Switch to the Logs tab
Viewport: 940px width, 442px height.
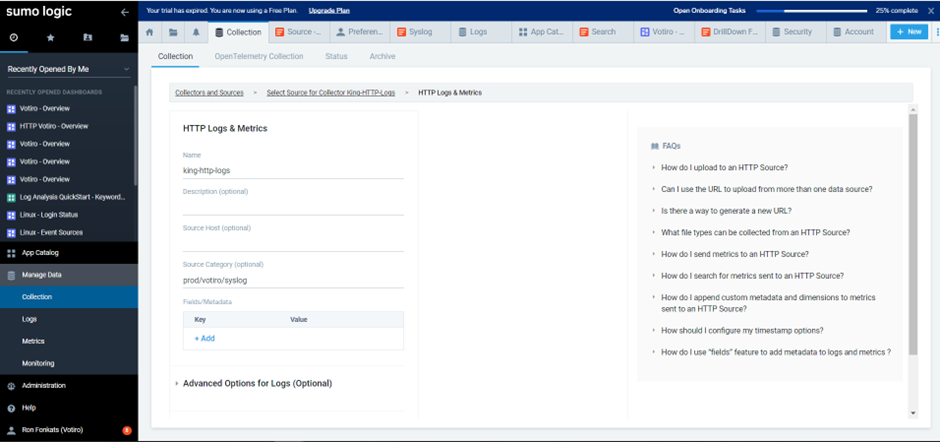pyautogui.click(x=481, y=32)
